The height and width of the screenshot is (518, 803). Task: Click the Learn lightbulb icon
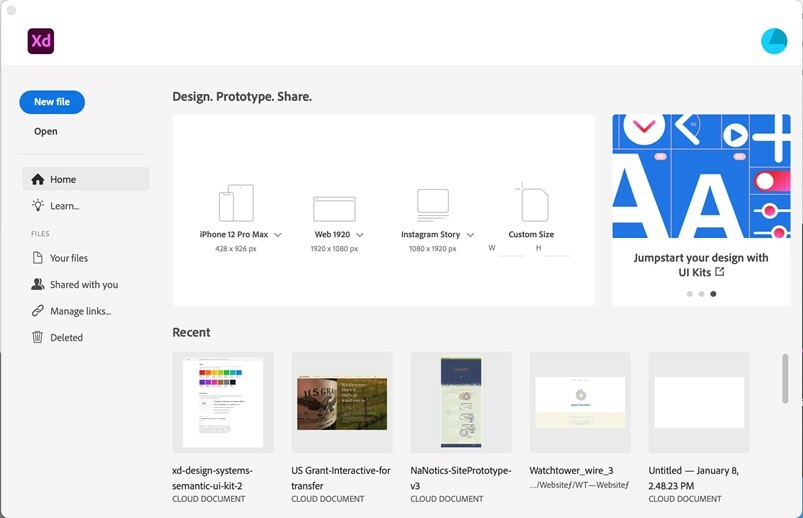38,205
